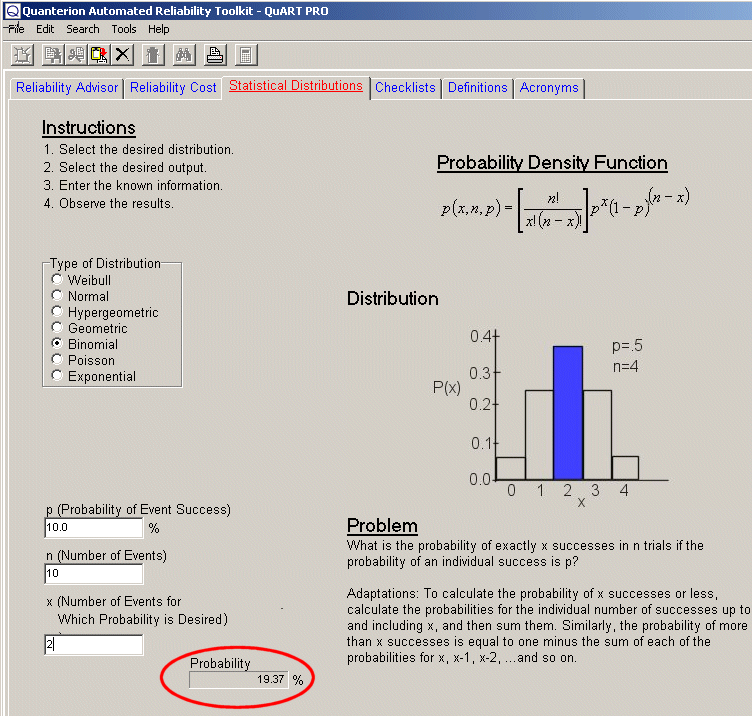The image size is (752, 716).
Task: Click the text 'Observe the results.'
Action: click(116, 204)
